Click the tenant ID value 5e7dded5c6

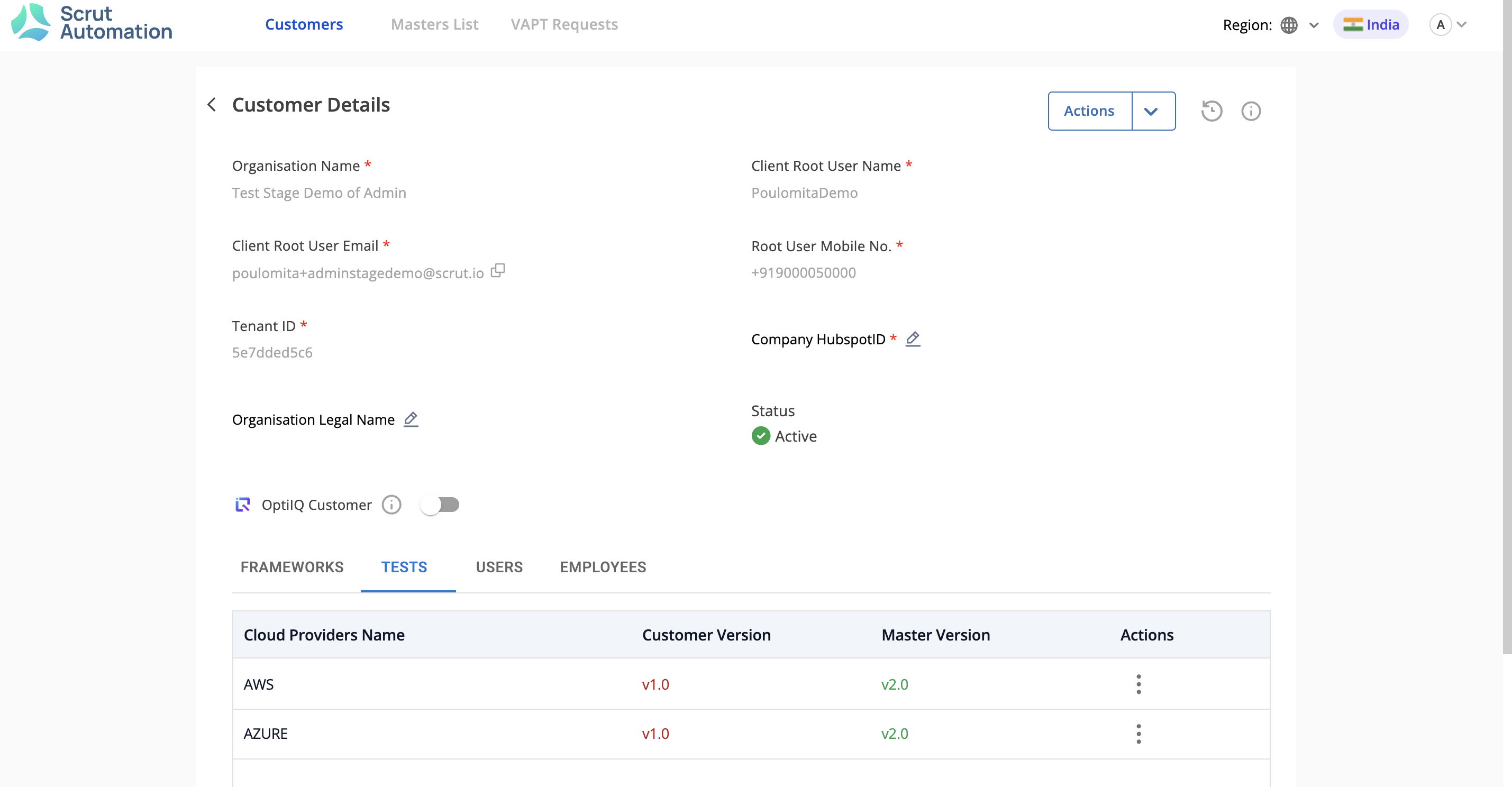coord(272,352)
